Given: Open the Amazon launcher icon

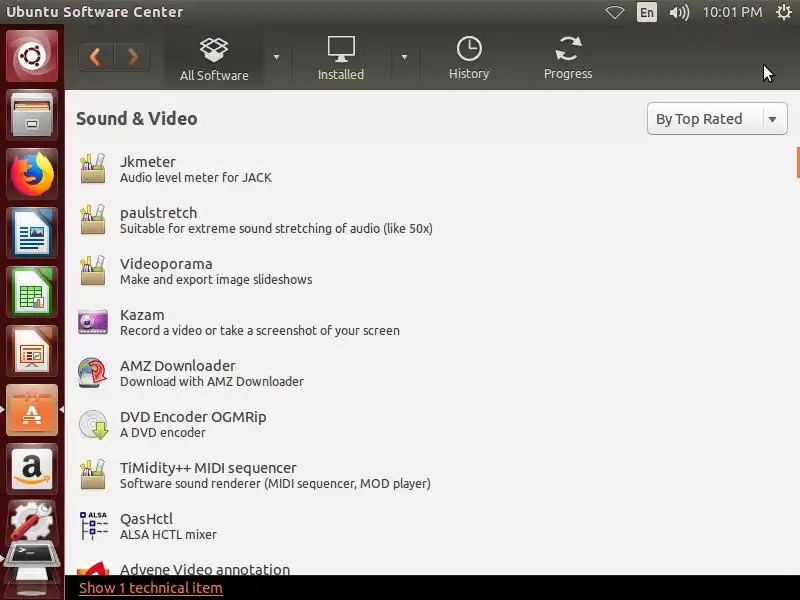Looking at the screenshot, I should point(32,469).
